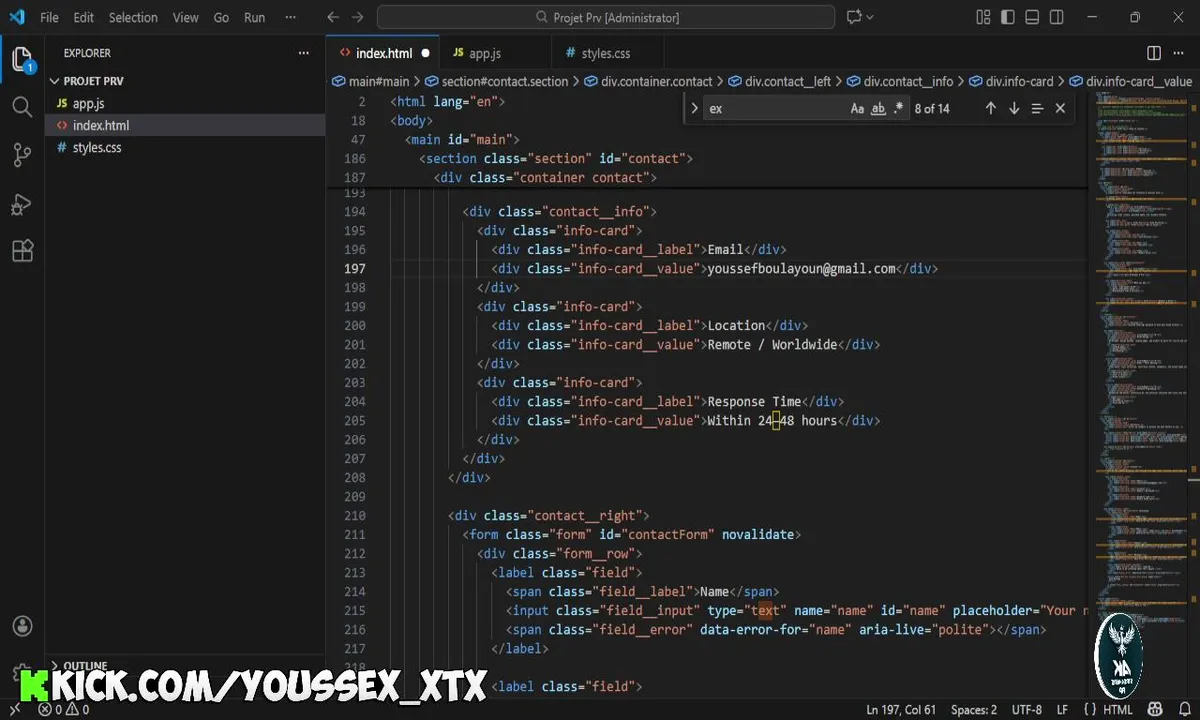This screenshot has height=720, width=1200.
Task: Open the errors and warnings indicator
Action: coord(64,709)
